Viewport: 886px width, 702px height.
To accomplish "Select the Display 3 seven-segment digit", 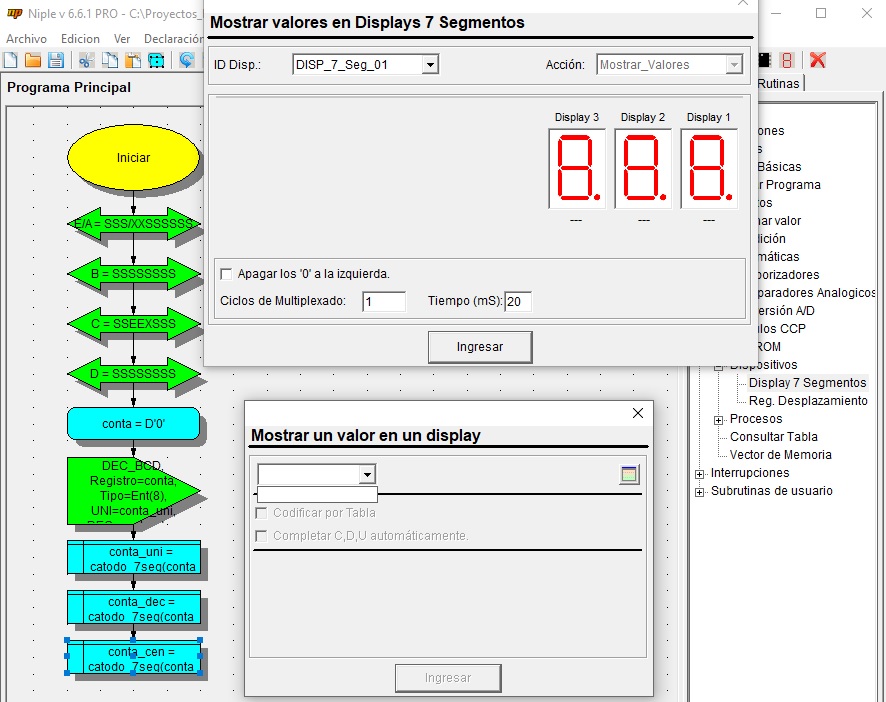I will click(x=576, y=168).
